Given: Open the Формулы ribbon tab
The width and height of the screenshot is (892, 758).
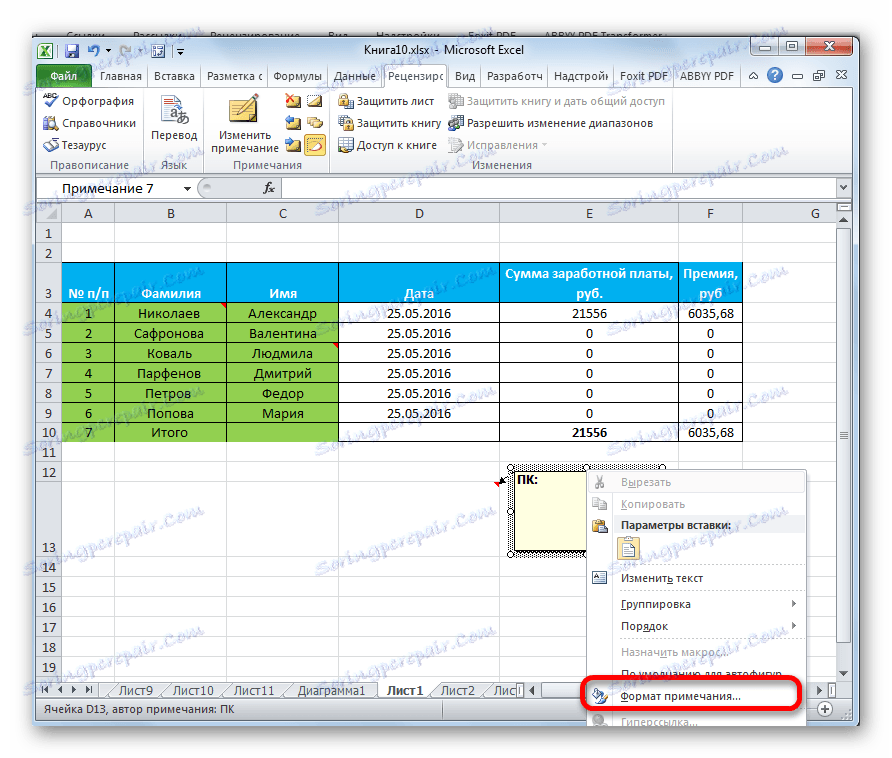Looking at the screenshot, I should (297, 76).
